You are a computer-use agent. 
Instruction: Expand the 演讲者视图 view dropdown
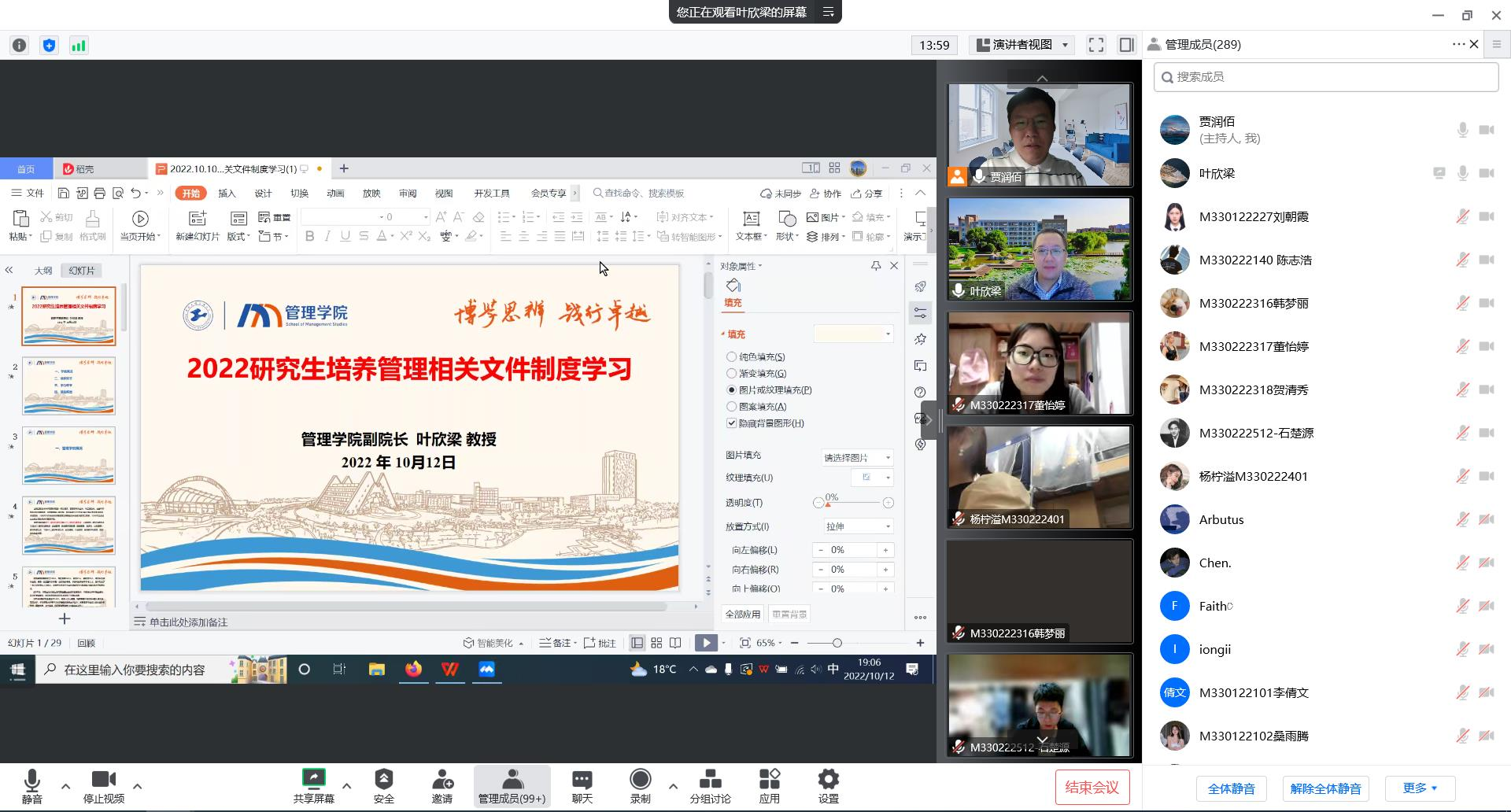[1065, 45]
